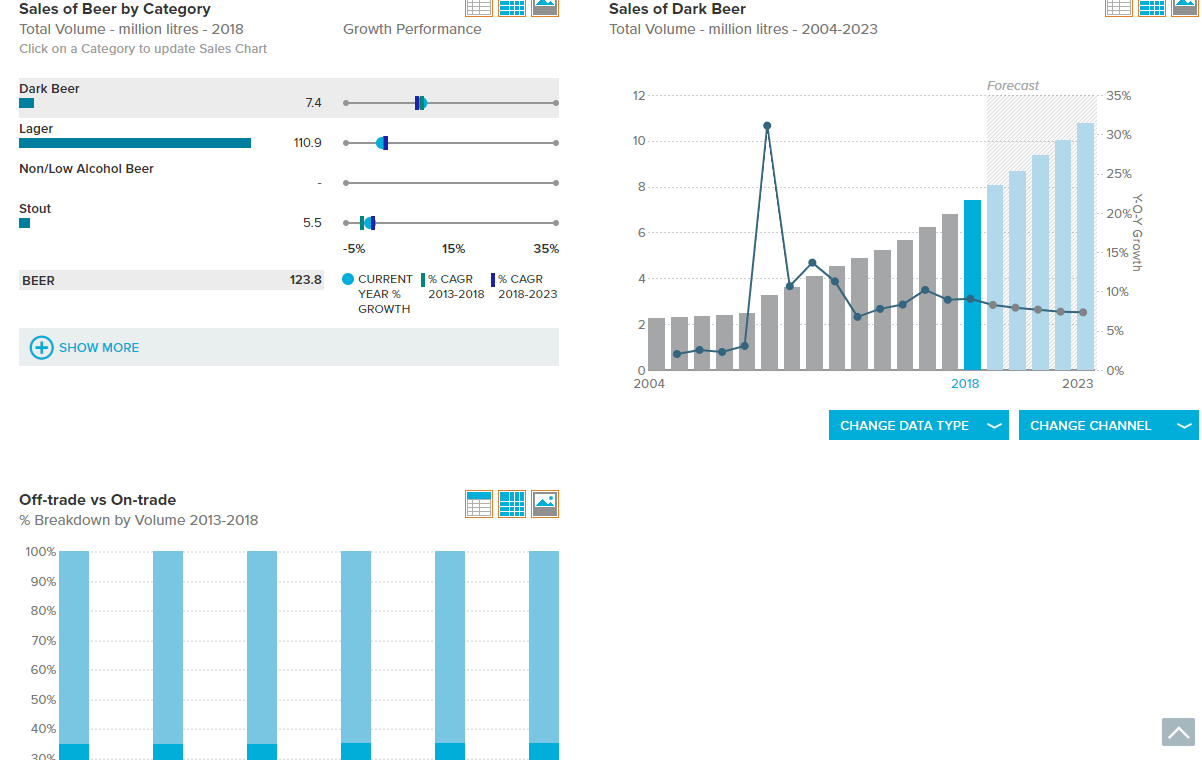Expand the SHOW MORE categories row
The height and width of the screenshot is (760, 1202).
289,347
